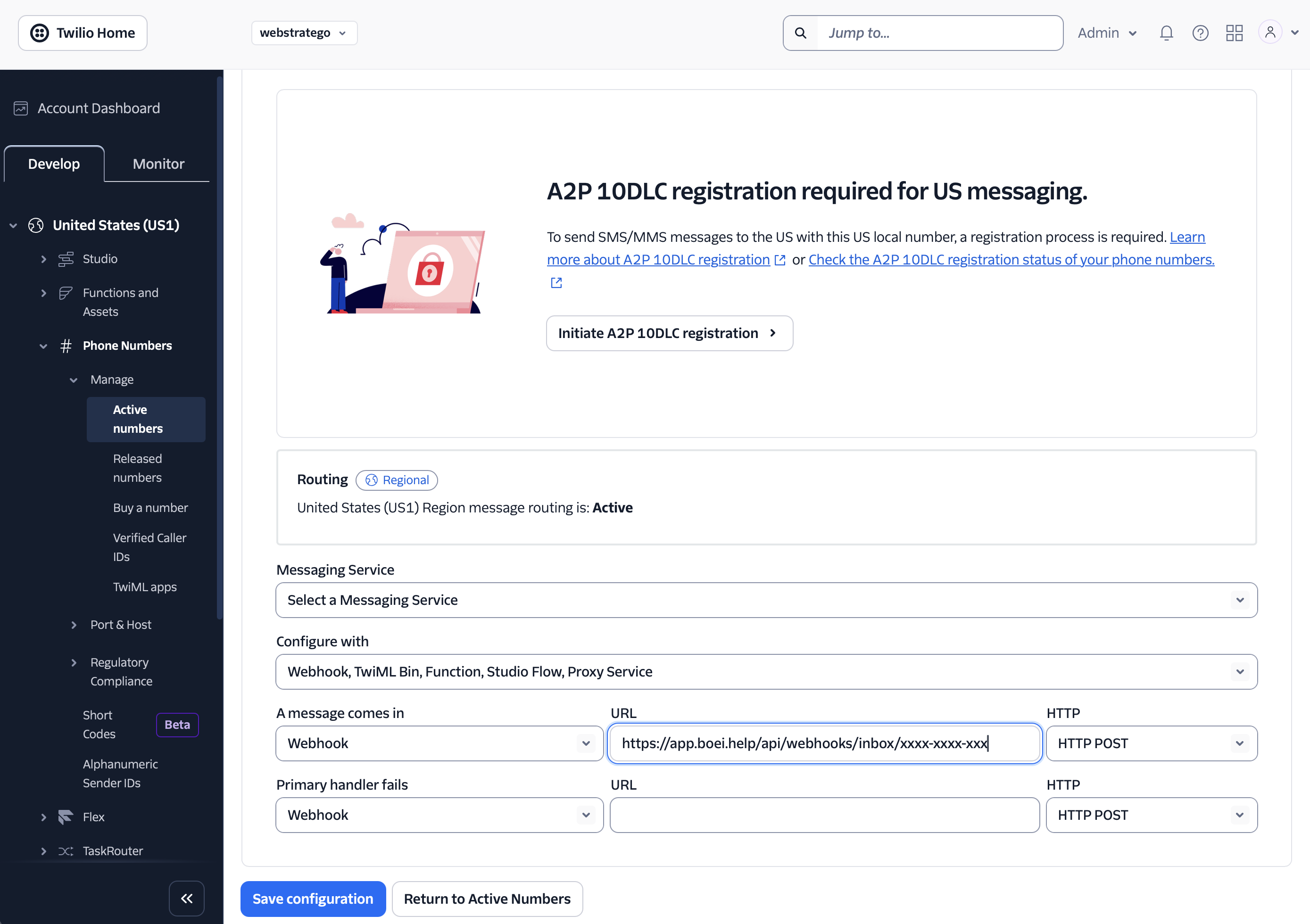Image resolution: width=1310 pixels, height=924 pixels.
Task: Click the TaskRouter icon
Action: (x=66, y=851)
